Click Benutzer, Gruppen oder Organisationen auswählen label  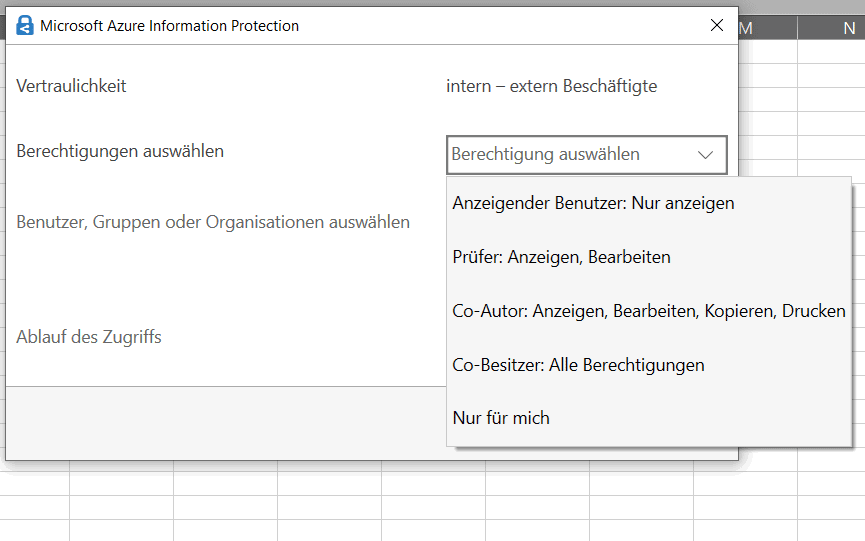(213, 222)
